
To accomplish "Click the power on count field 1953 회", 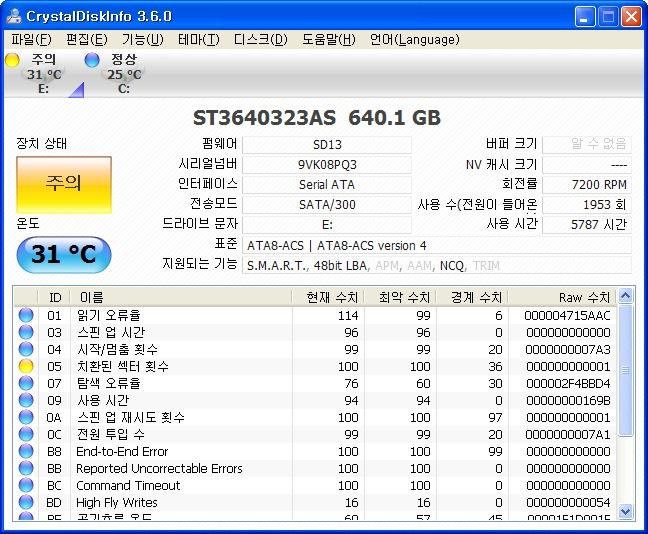I will click(587, 205).
